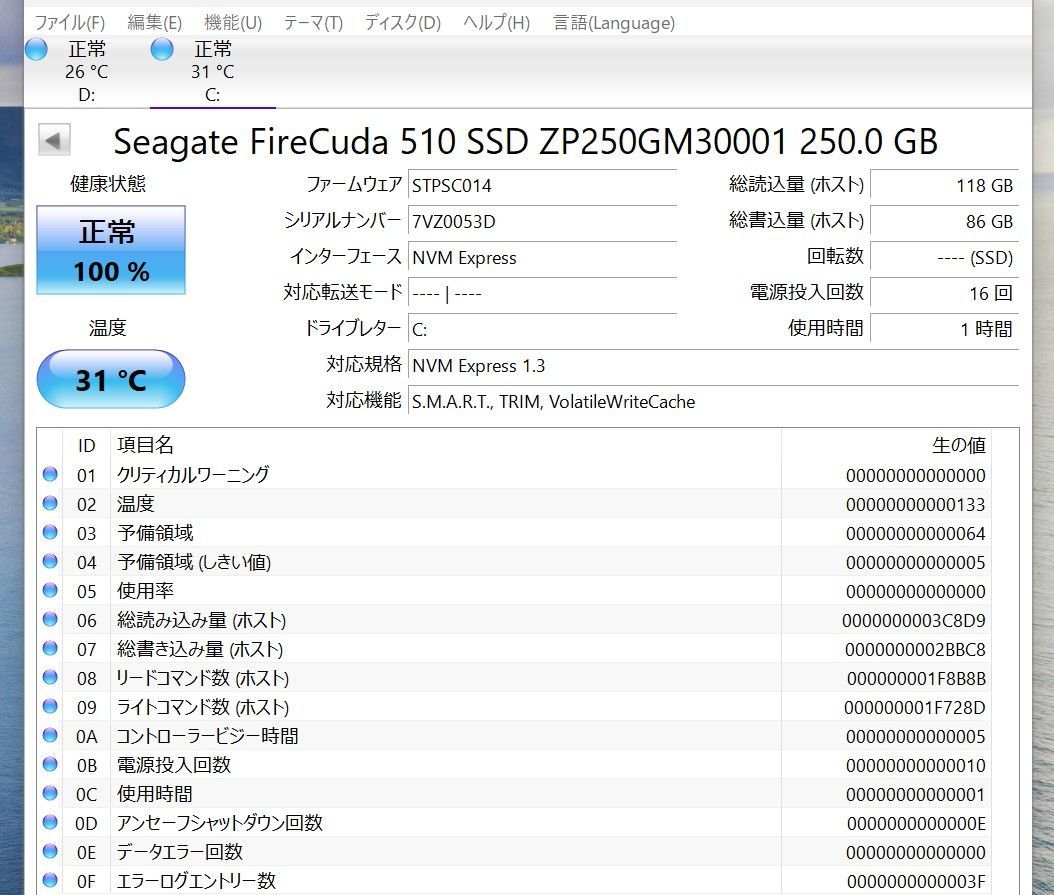Click raw value 000000001F8B8B
Image resolution: width=1054 pixels, height=895 pixels.
(x=916, y=678)
